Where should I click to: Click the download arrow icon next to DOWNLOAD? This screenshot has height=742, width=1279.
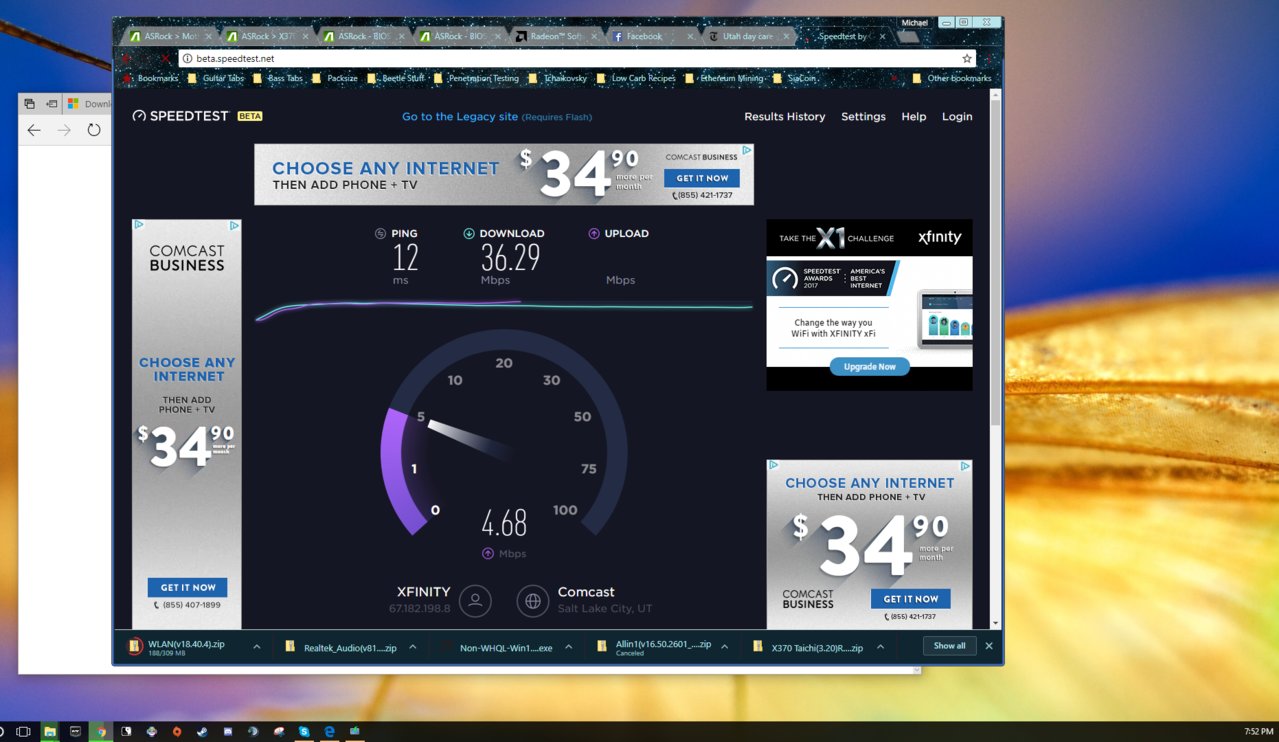click(x=469, y=234)
